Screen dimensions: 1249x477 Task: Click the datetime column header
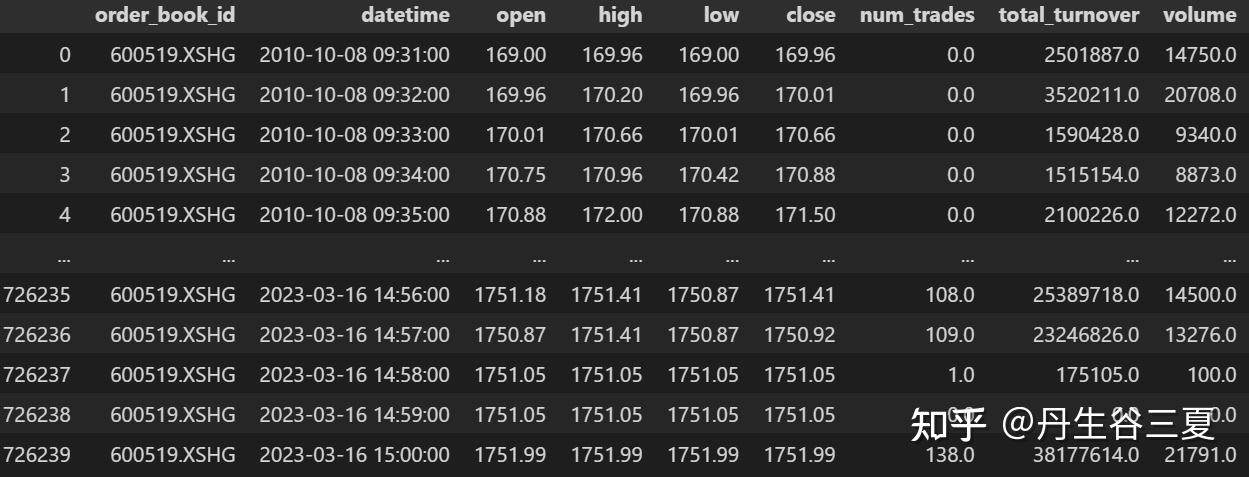tap(403, 15)
